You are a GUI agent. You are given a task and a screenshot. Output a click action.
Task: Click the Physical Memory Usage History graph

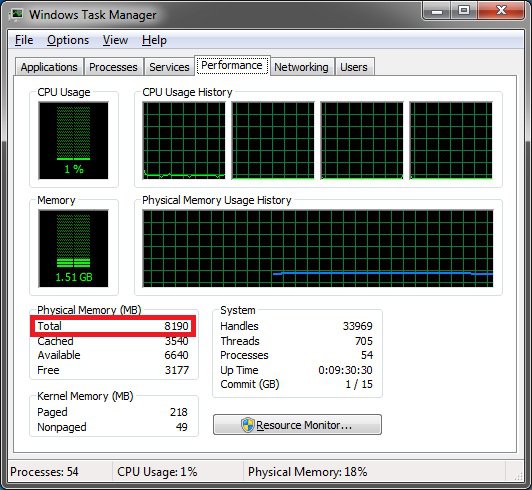[x=318, y=248]
